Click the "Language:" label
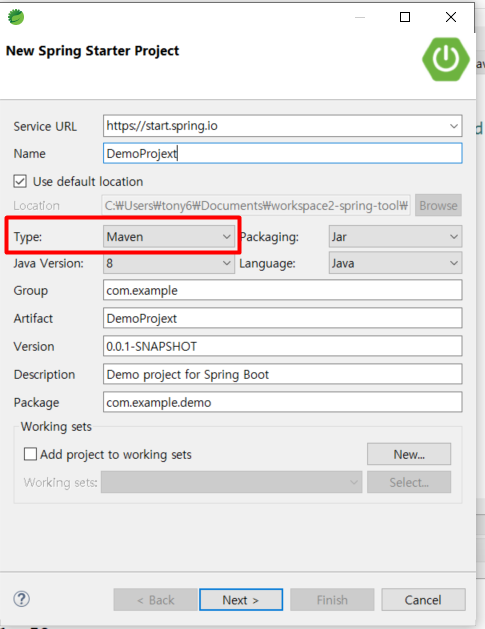The height and width of the screenshot is (629, 485). pyautogui.click(x=268, y=264)
